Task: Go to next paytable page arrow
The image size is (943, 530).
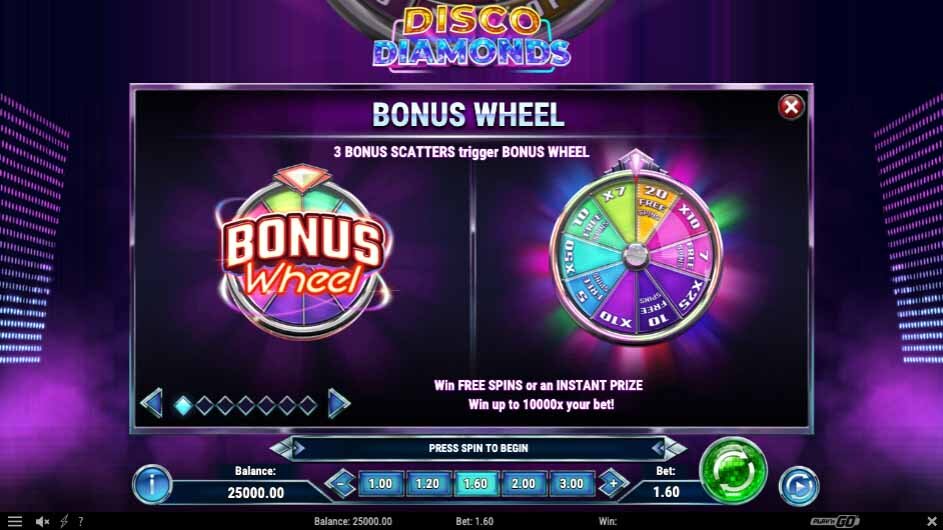Action: point(339,403)
